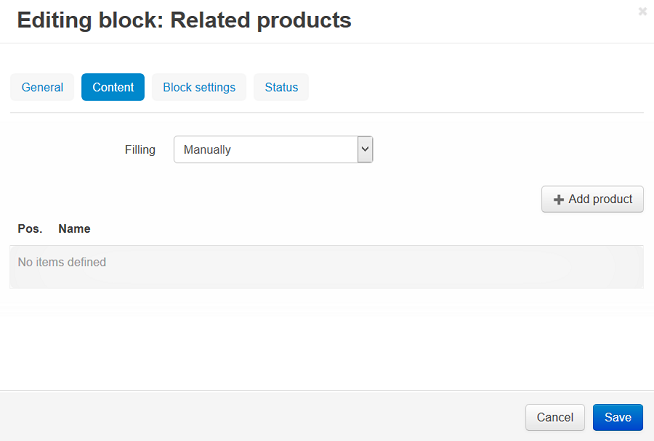Viewport: 654px width, 441px height.
Task: Click the Filling field label
Action: [x=140, y=149]
